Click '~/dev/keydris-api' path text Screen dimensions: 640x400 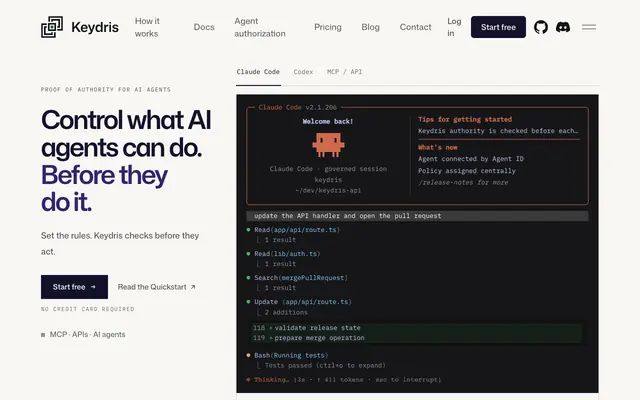328,190
